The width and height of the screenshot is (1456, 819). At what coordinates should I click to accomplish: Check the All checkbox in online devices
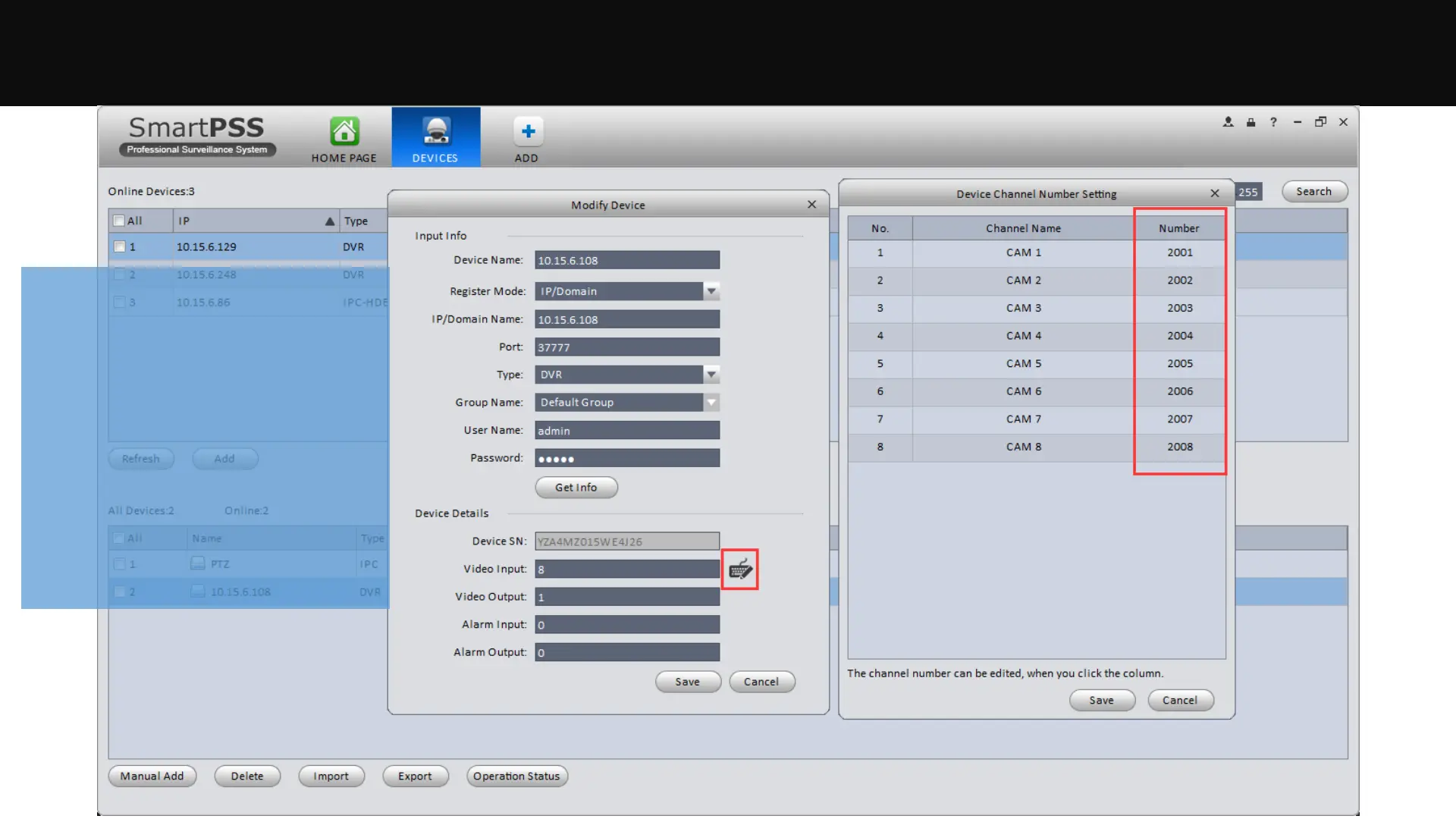(x=119, y=221)
